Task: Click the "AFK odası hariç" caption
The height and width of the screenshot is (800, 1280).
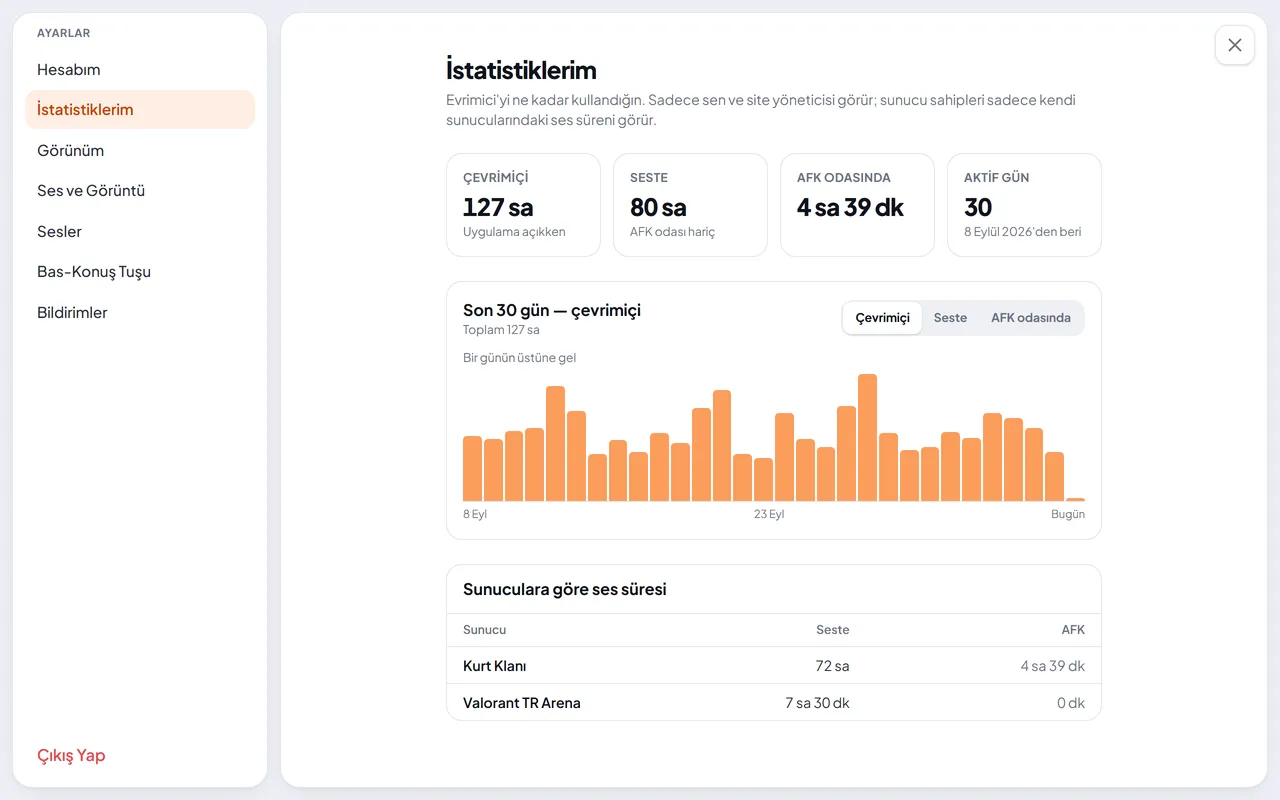Action: tap(672, 232)
